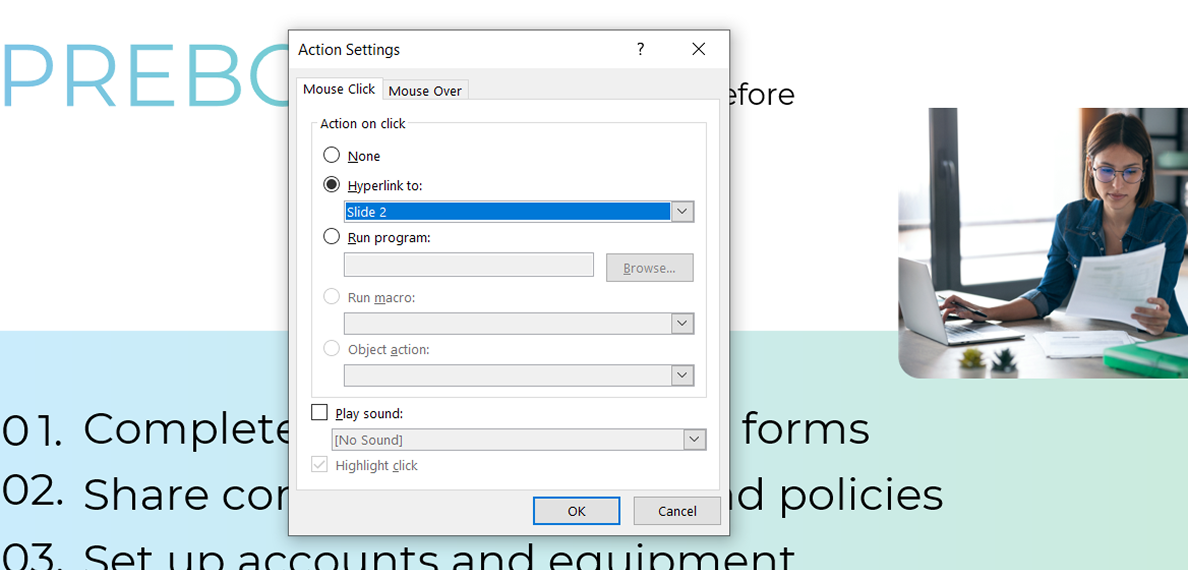
Task: Expand the Hyperlink to Slide 2 dropdown
Action: [682, 212]
